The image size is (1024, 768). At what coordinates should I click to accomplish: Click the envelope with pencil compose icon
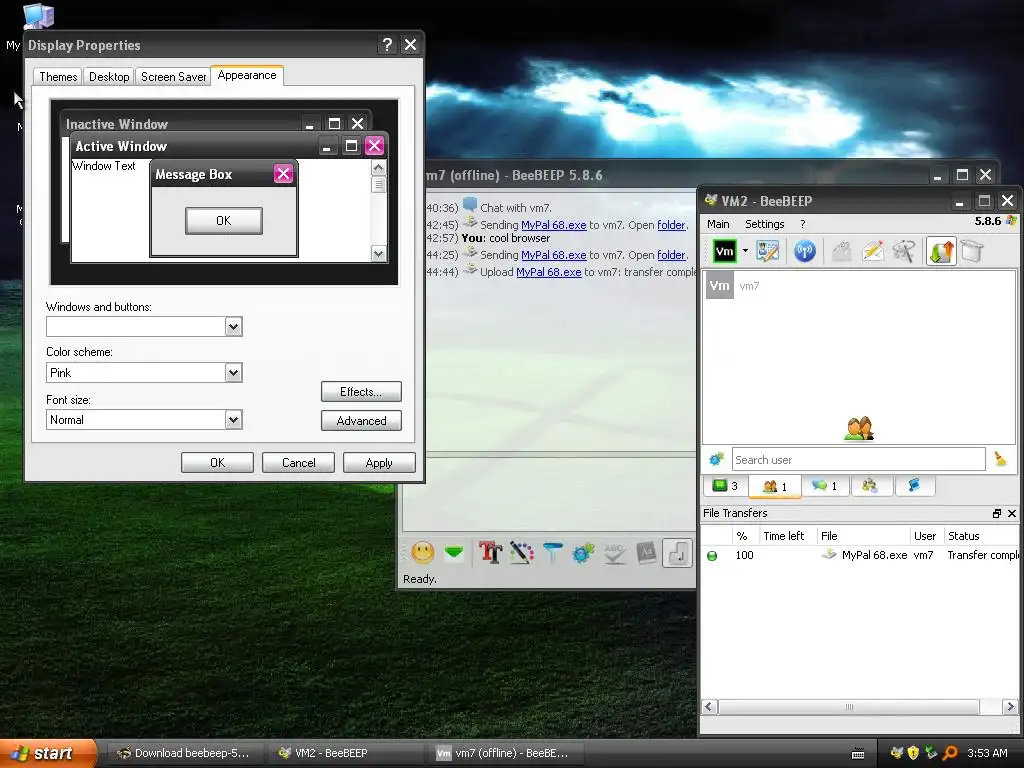(x=873, y=251)
